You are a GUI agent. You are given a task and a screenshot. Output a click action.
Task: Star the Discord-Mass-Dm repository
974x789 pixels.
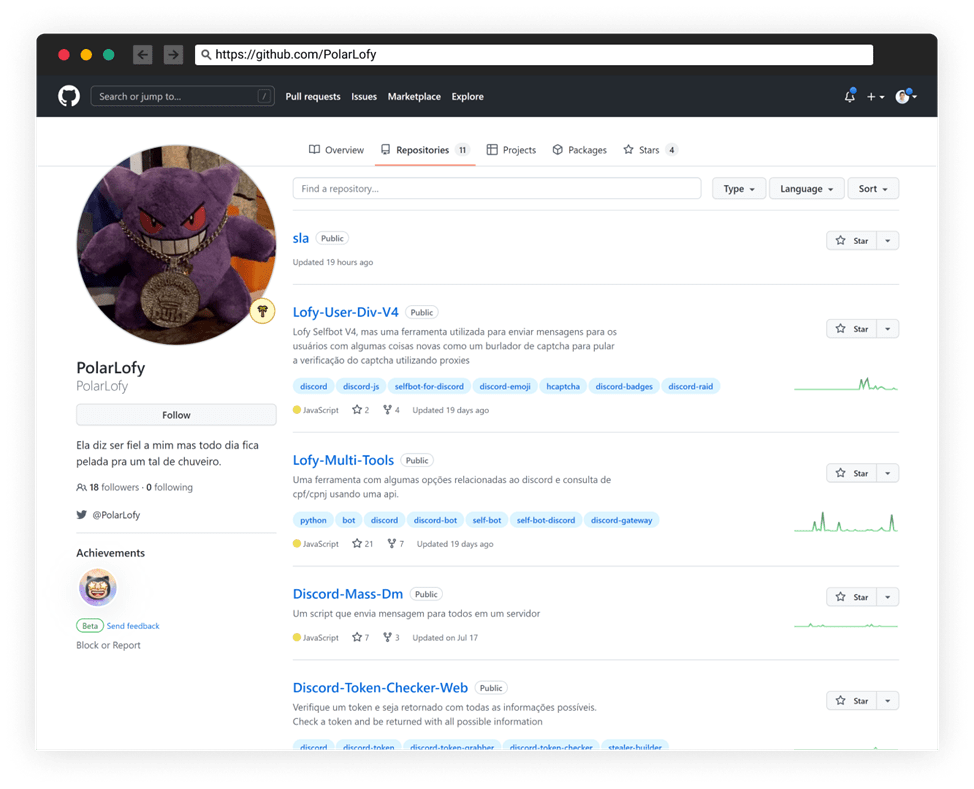852,597
